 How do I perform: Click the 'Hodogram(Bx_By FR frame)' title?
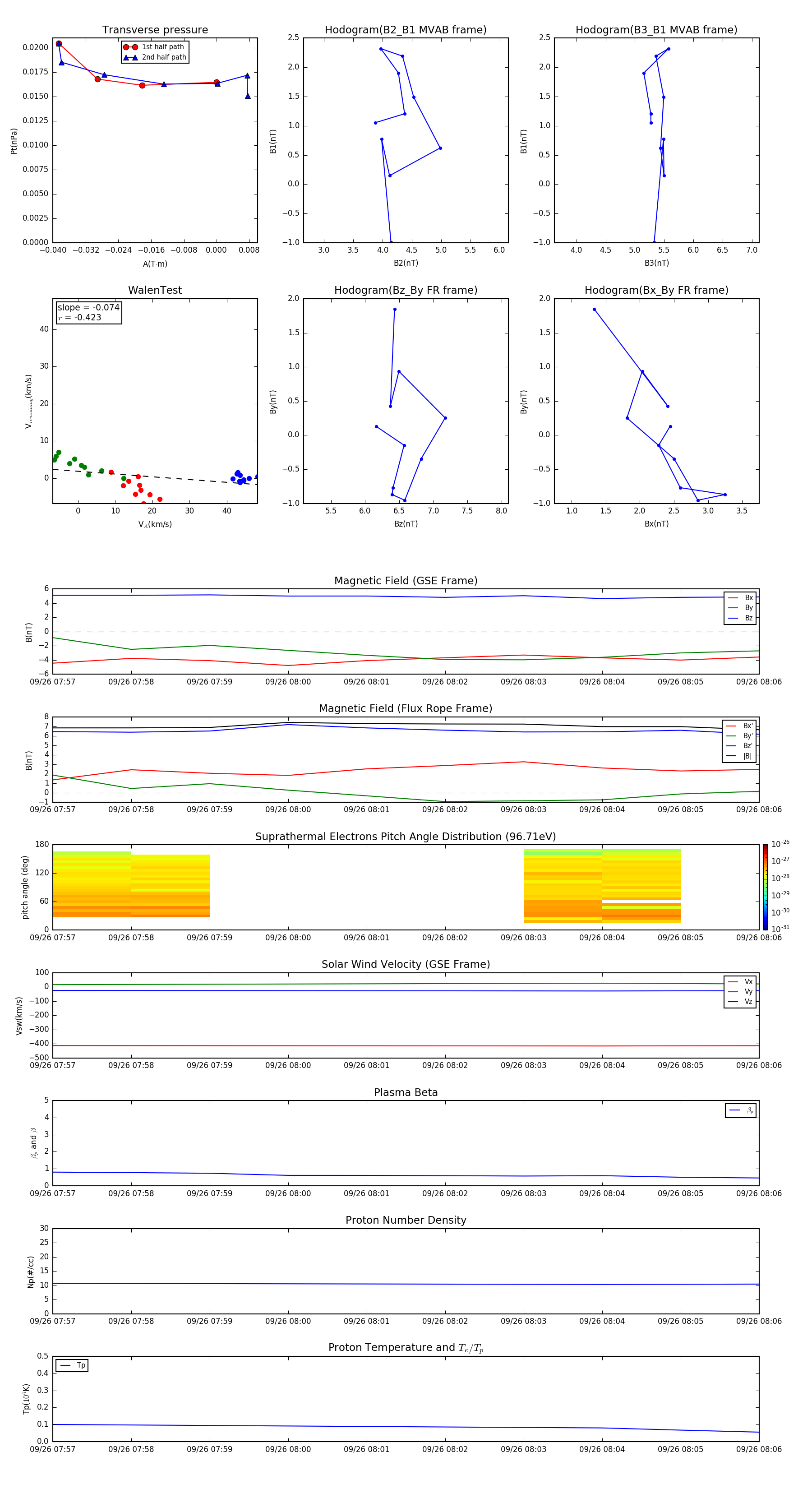pyautogui.click(x=656, y=290)
